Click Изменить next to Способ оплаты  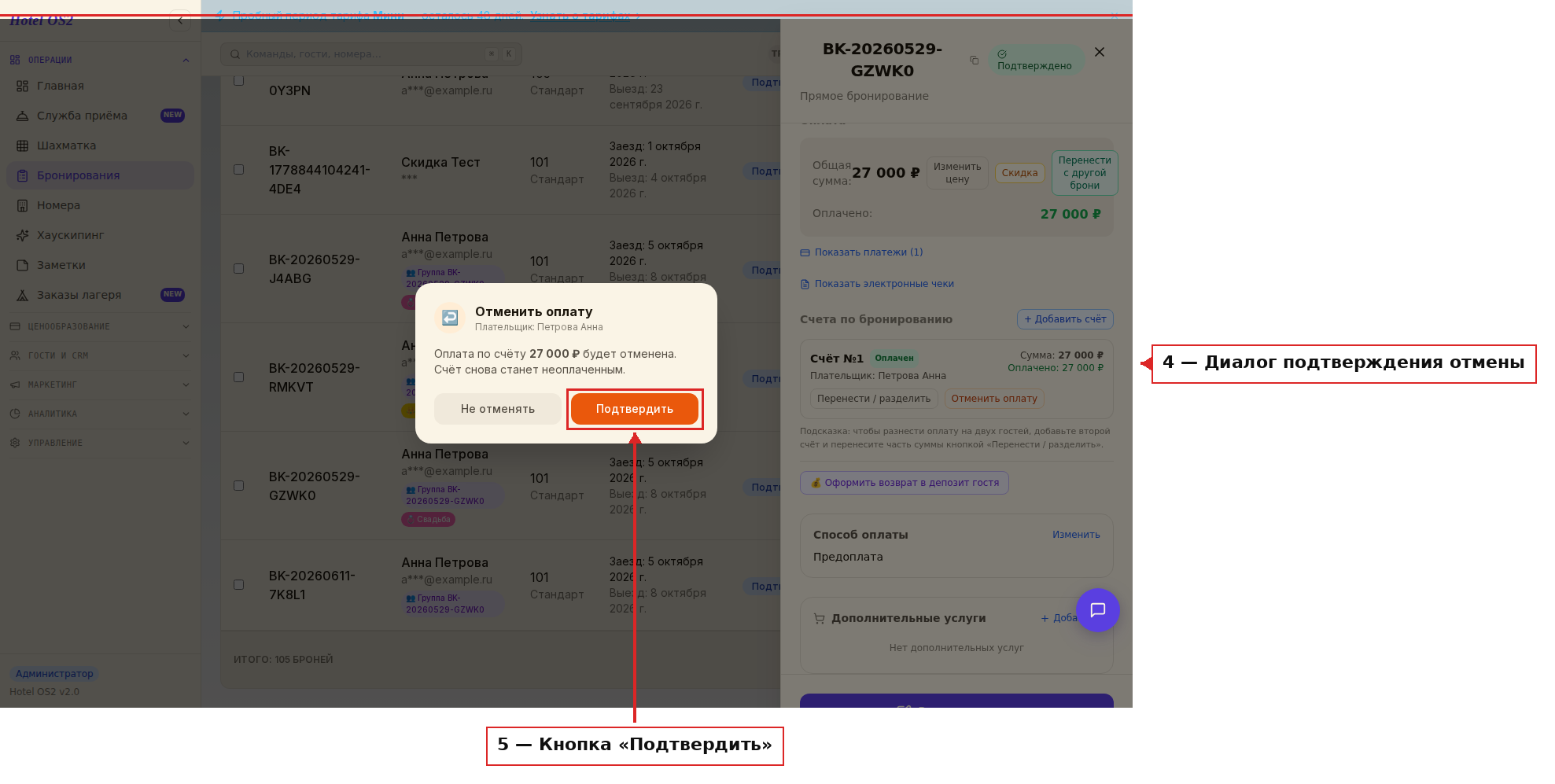1076,535
